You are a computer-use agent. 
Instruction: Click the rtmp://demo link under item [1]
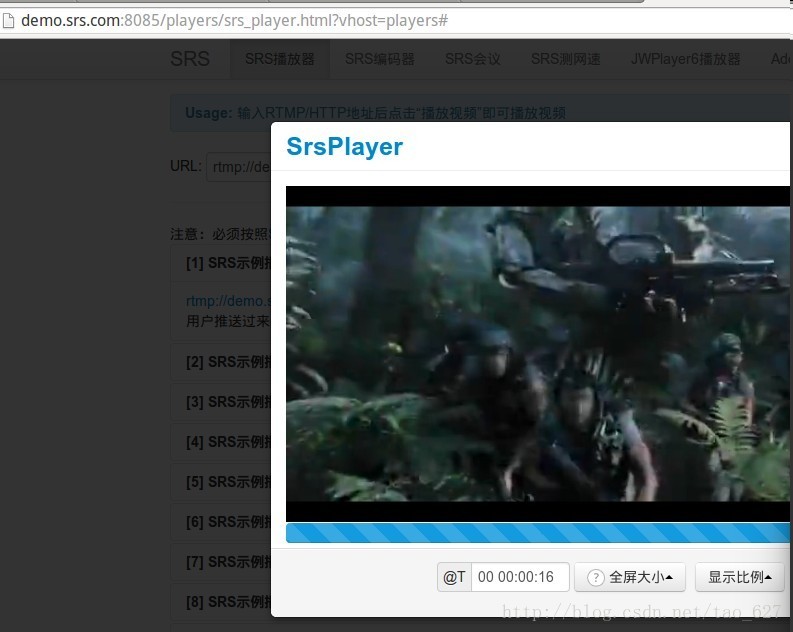point(228,301)
